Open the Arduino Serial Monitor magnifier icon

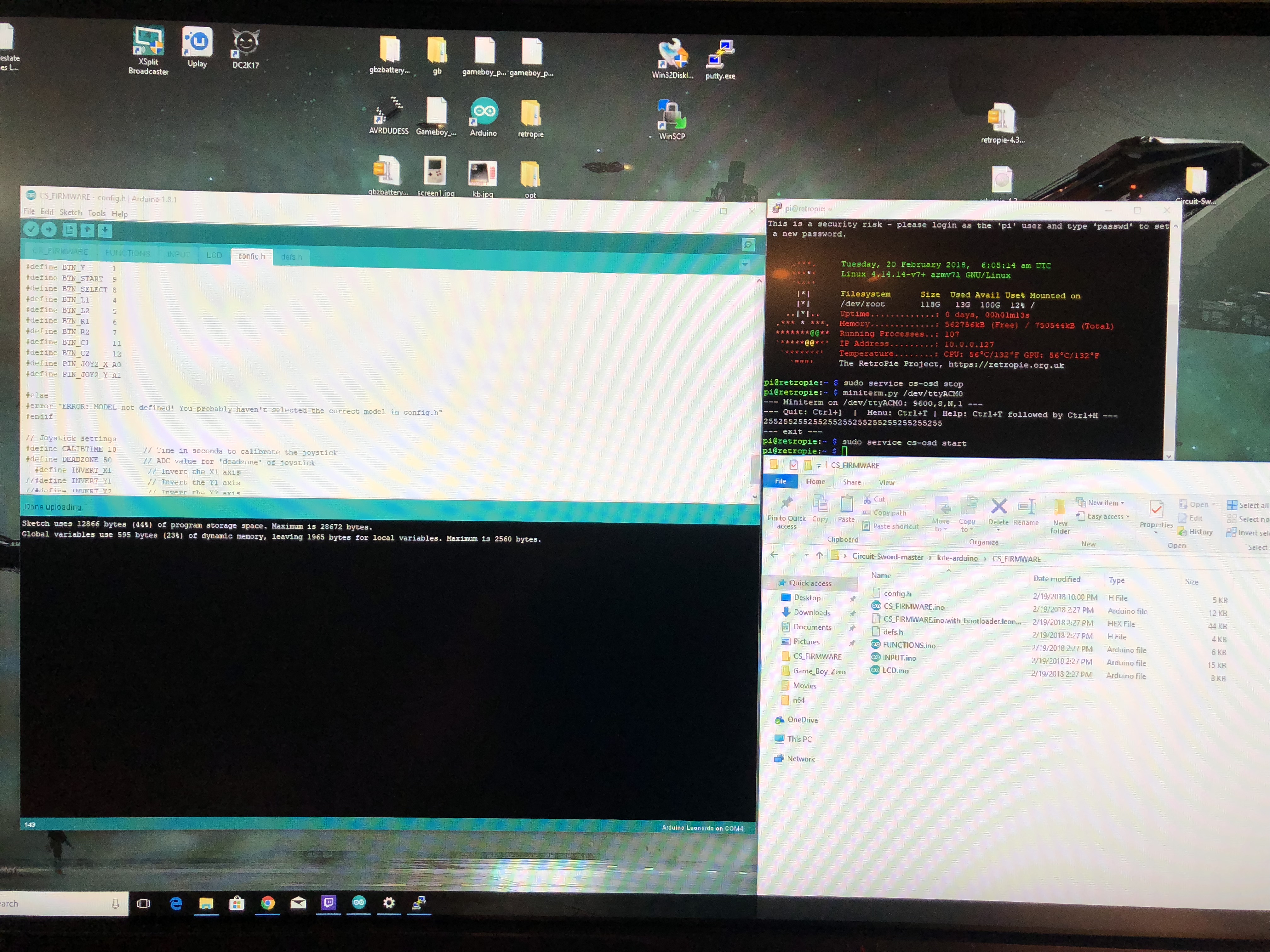[747, 245]
